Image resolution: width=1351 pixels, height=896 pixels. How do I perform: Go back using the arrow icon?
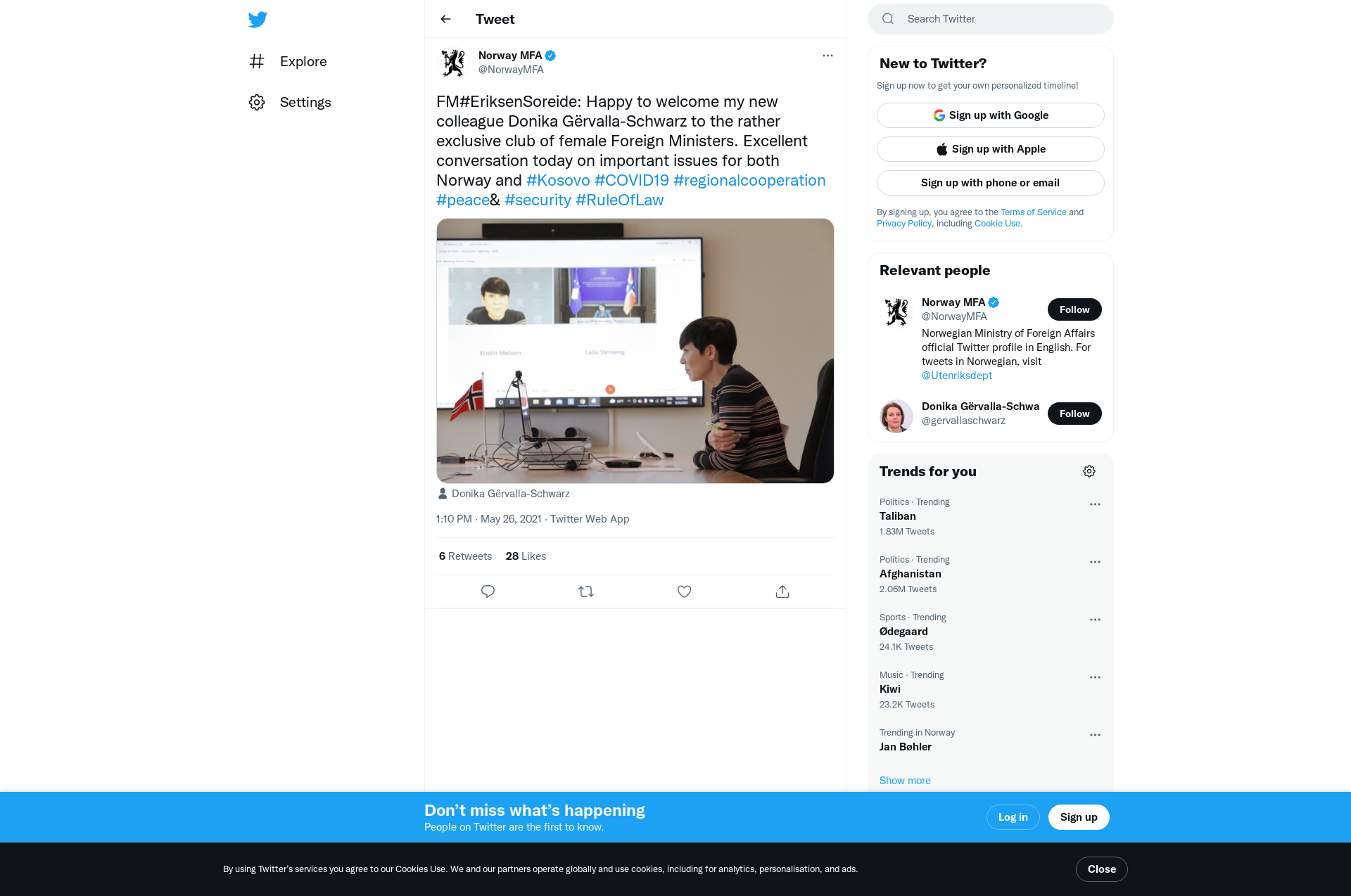[445, 19]
